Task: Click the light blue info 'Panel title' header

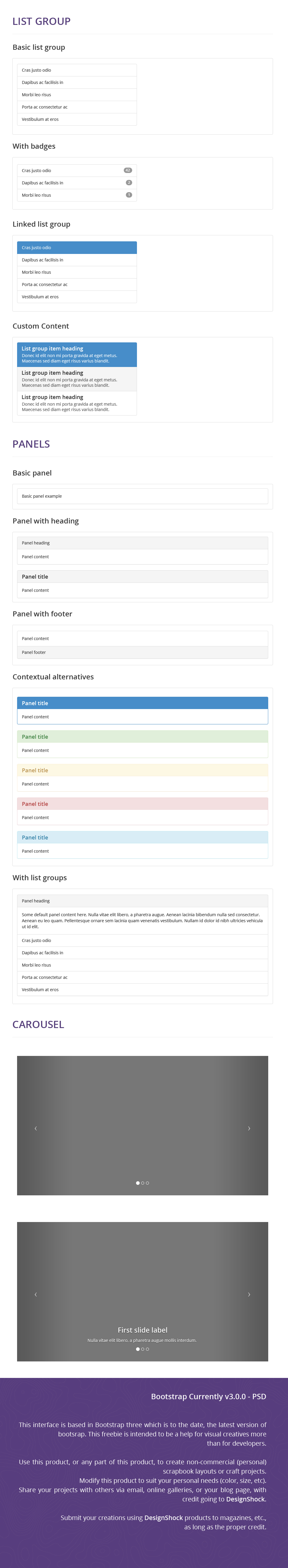Action: click(142, 838)
